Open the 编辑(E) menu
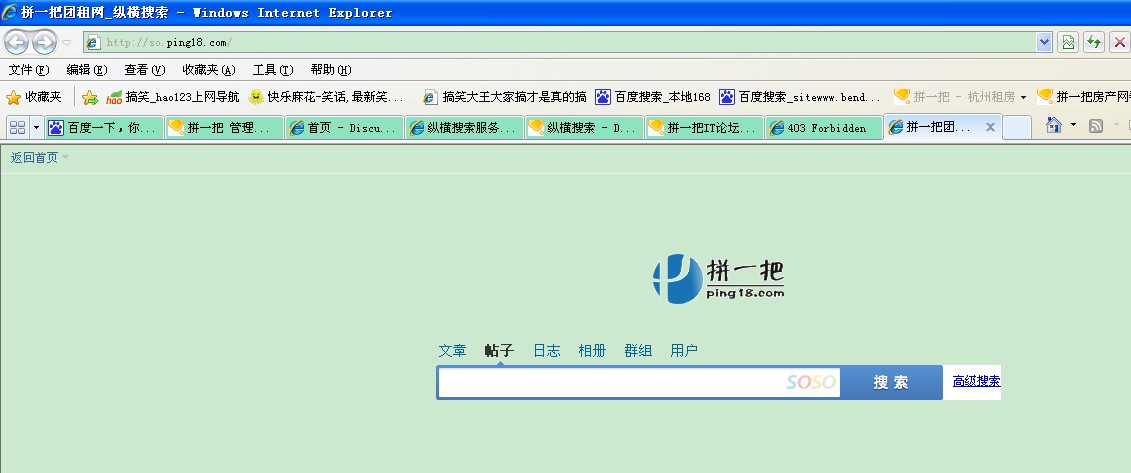The width and height of the screenshot is (1131, 473). click(87, 70)
